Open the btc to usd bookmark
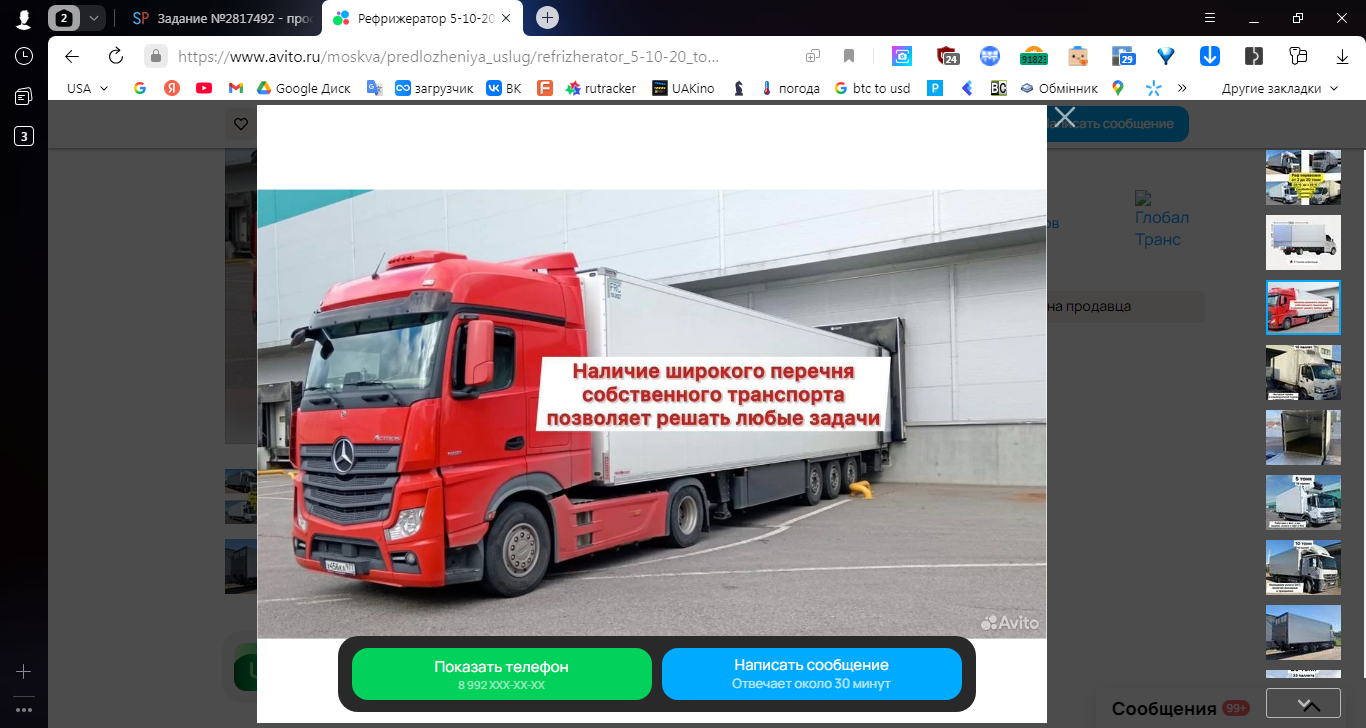The height and width of the screenshot is (728, 1366). pos(872,88)
